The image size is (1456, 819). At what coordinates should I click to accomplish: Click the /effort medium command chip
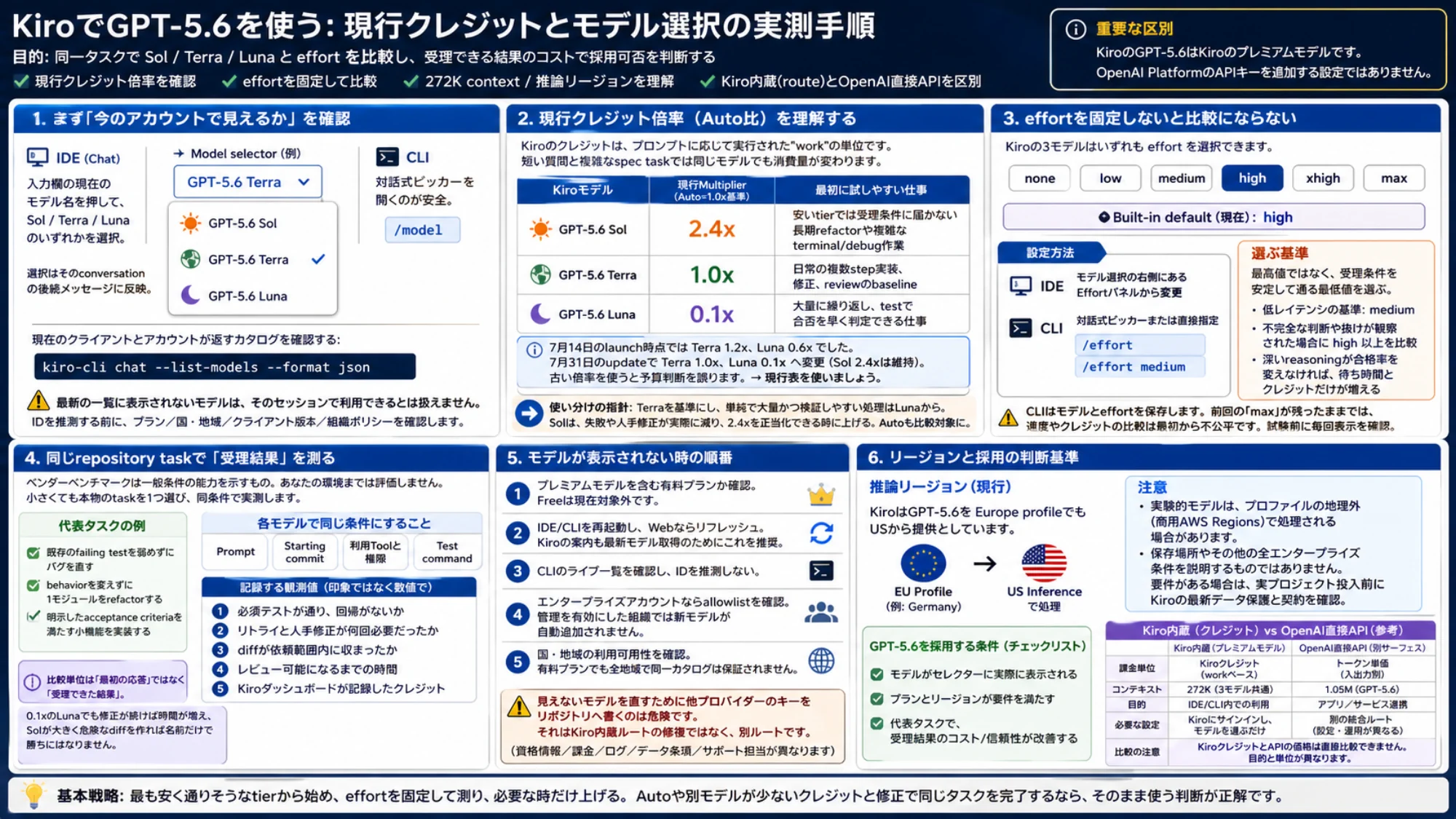tap(1139, 367)
